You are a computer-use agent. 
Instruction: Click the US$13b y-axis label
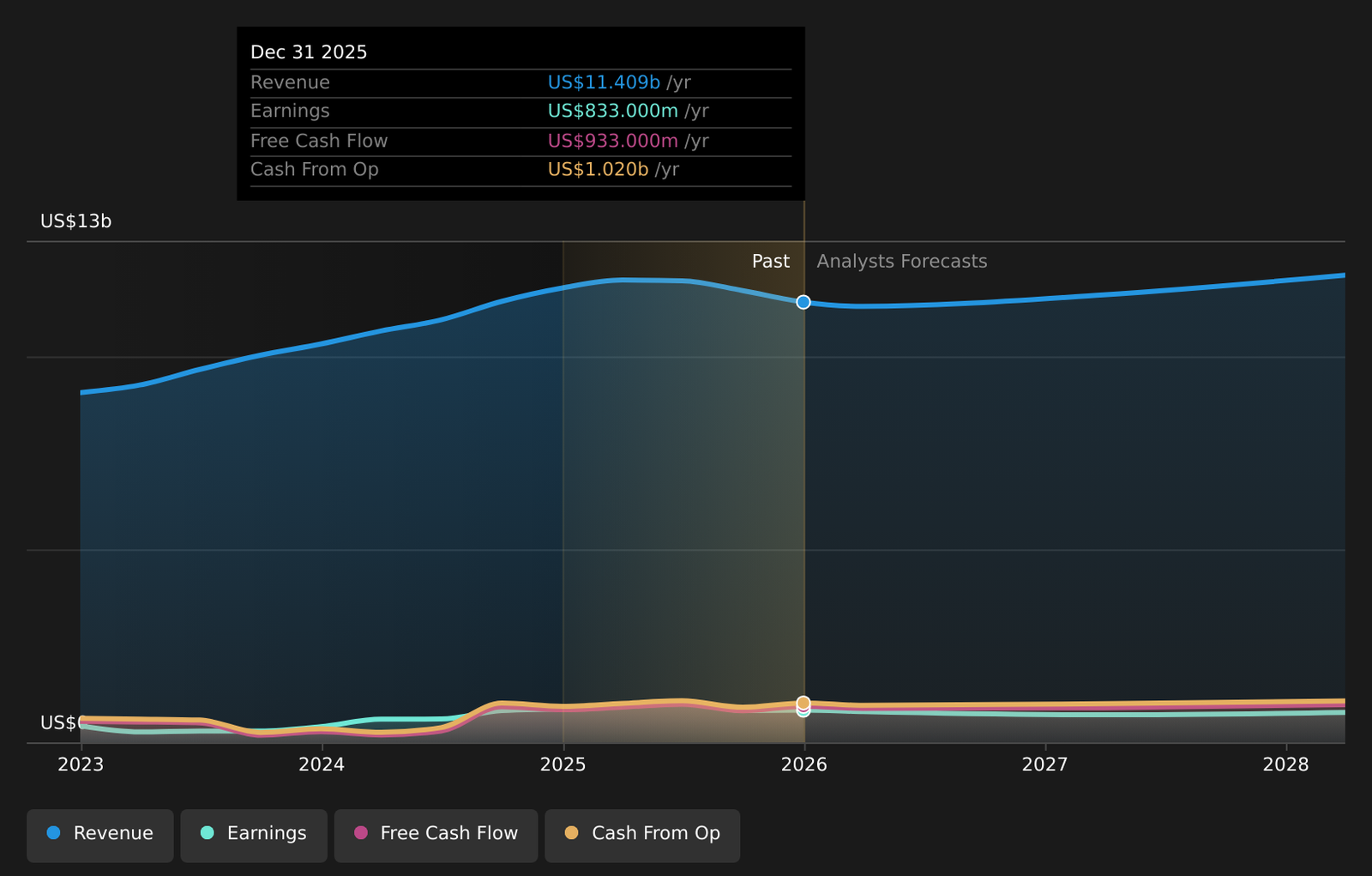point(76,221)
